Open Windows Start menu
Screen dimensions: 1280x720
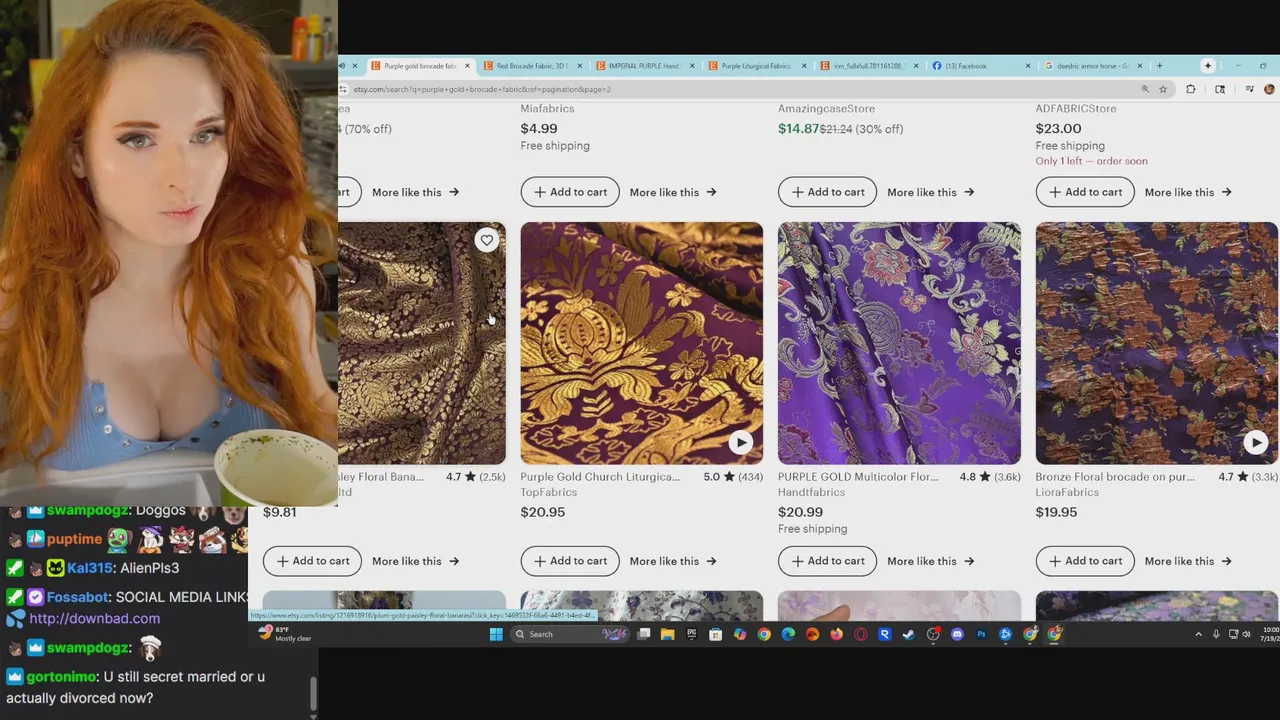(496, 634)
